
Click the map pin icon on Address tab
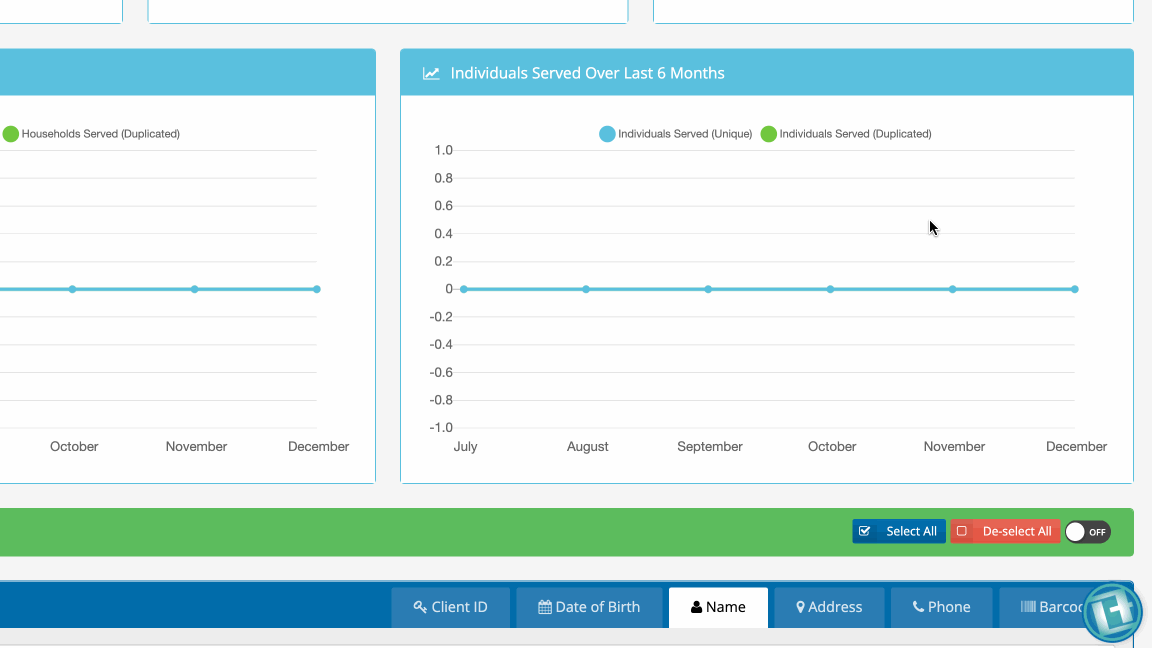tap(800, 607)
